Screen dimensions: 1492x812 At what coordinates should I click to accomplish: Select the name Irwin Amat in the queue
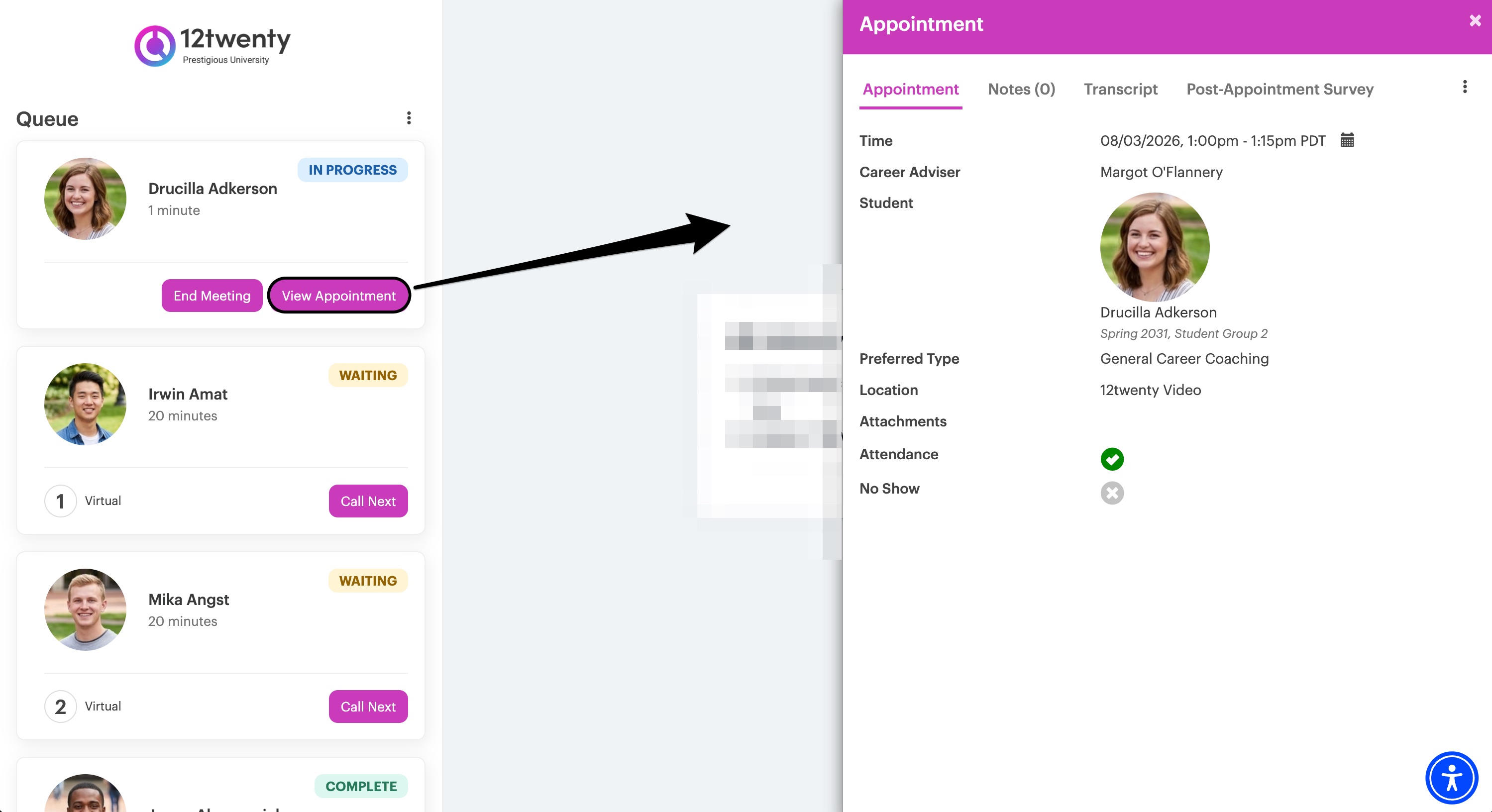188,395
